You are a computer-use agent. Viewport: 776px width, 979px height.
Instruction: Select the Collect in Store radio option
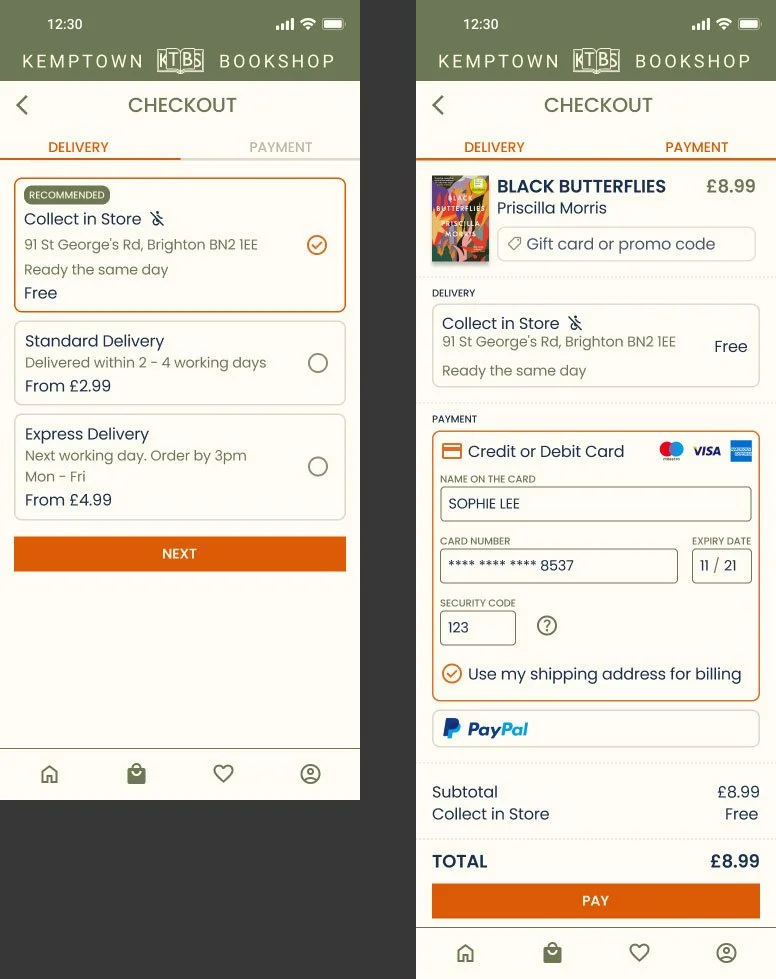click(x=317, y=245)
